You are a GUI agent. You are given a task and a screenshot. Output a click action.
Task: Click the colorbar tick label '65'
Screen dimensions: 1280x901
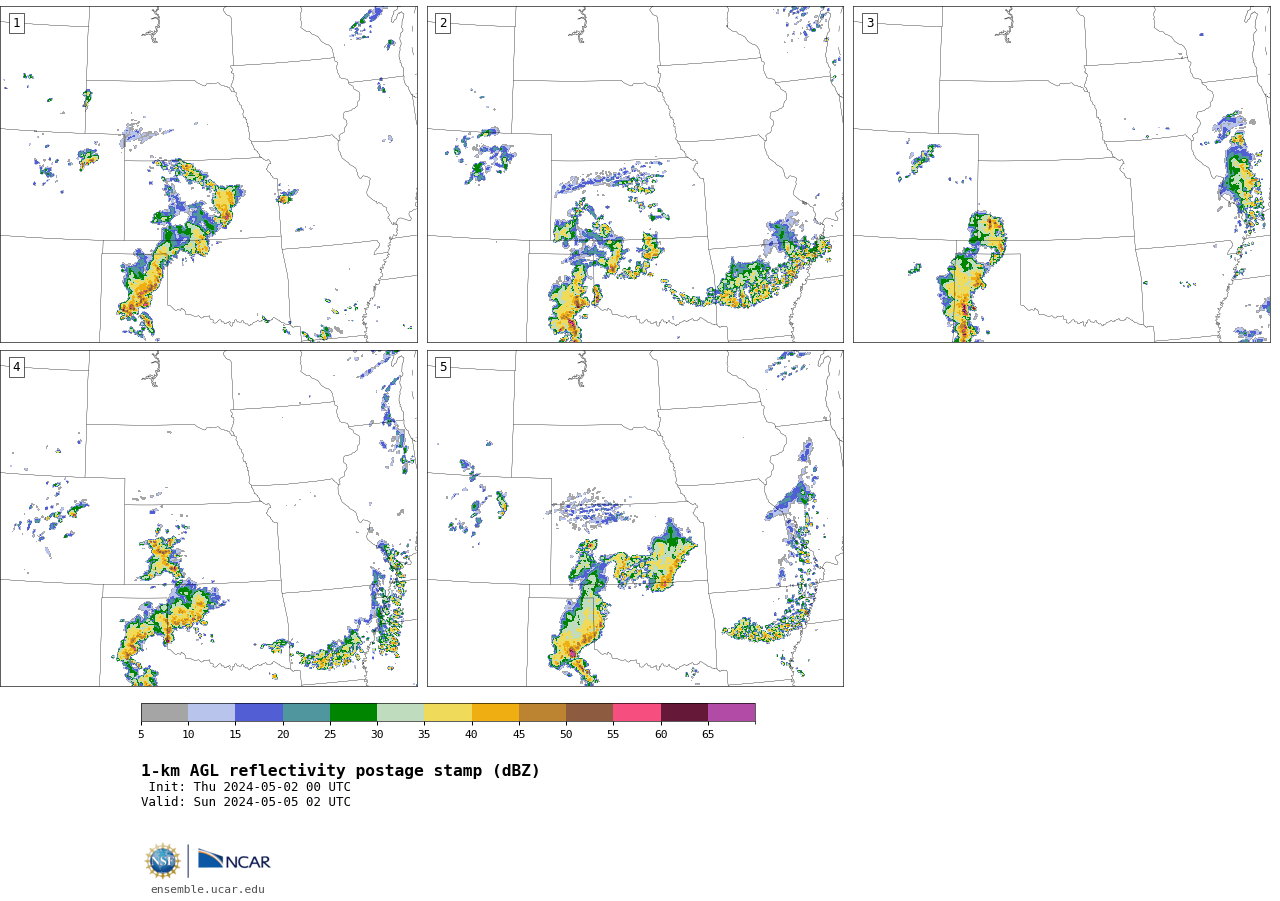[708, 735]
